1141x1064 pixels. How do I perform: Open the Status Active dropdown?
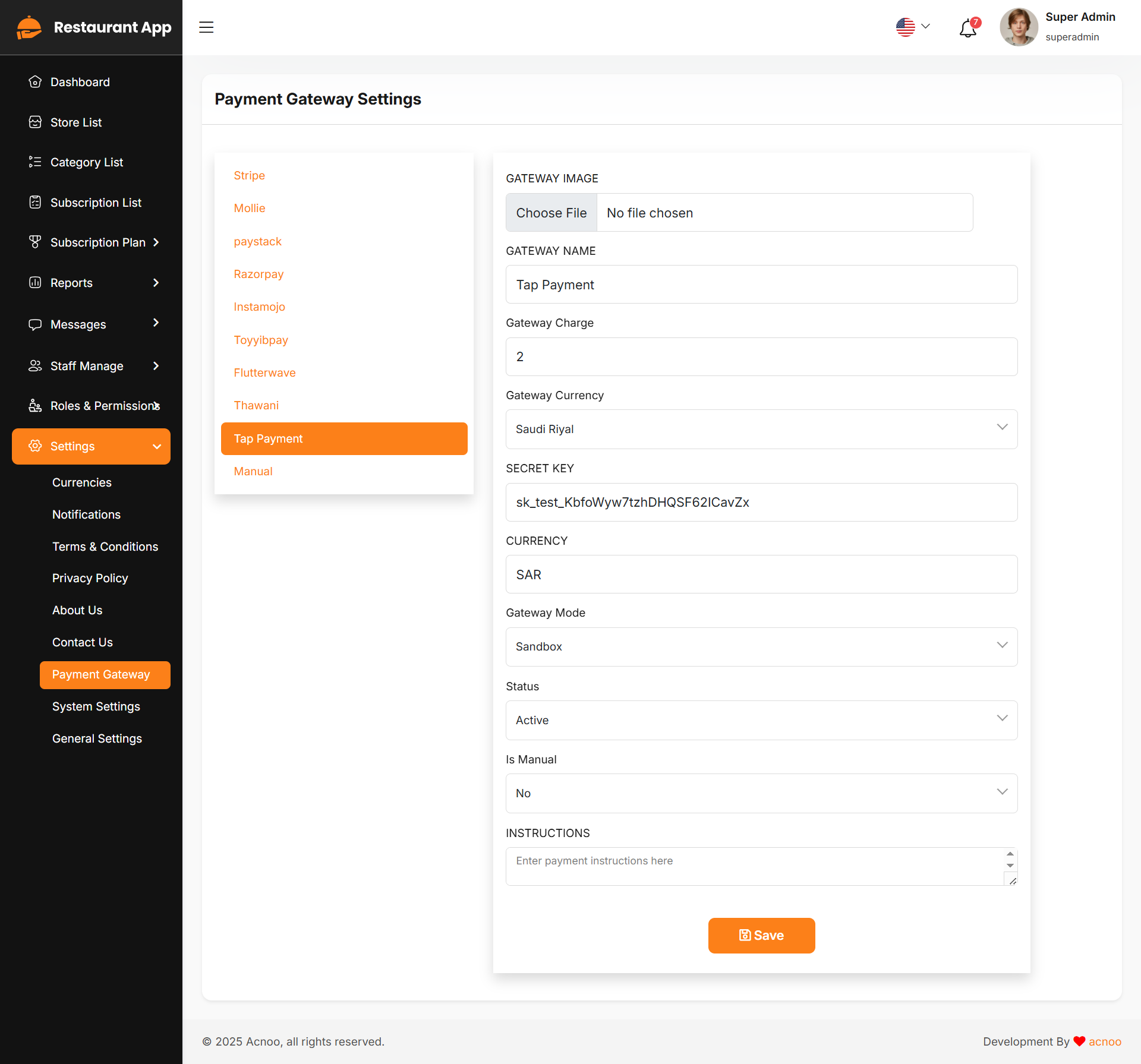click(761, 720)
